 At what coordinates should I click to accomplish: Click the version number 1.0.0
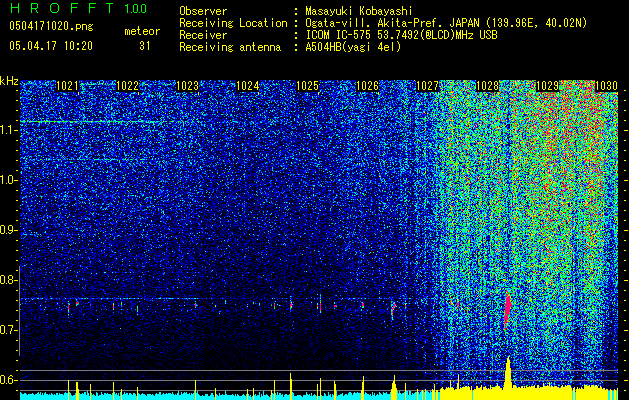click(136, 9)
